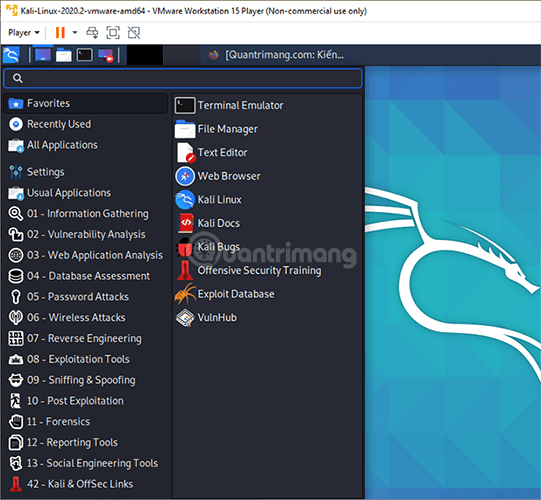Open the Kali Bugs link label
The image size is (541, 500).
(219, 247)
